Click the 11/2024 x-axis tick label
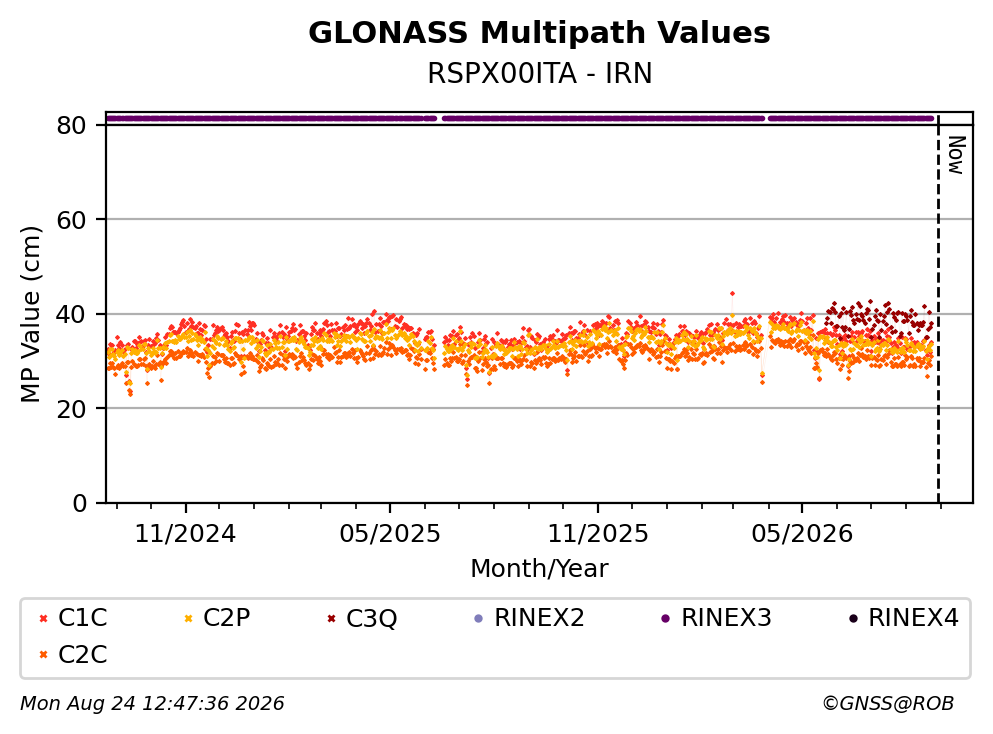This screenshot has width=993, height=734. coord(186,534)
